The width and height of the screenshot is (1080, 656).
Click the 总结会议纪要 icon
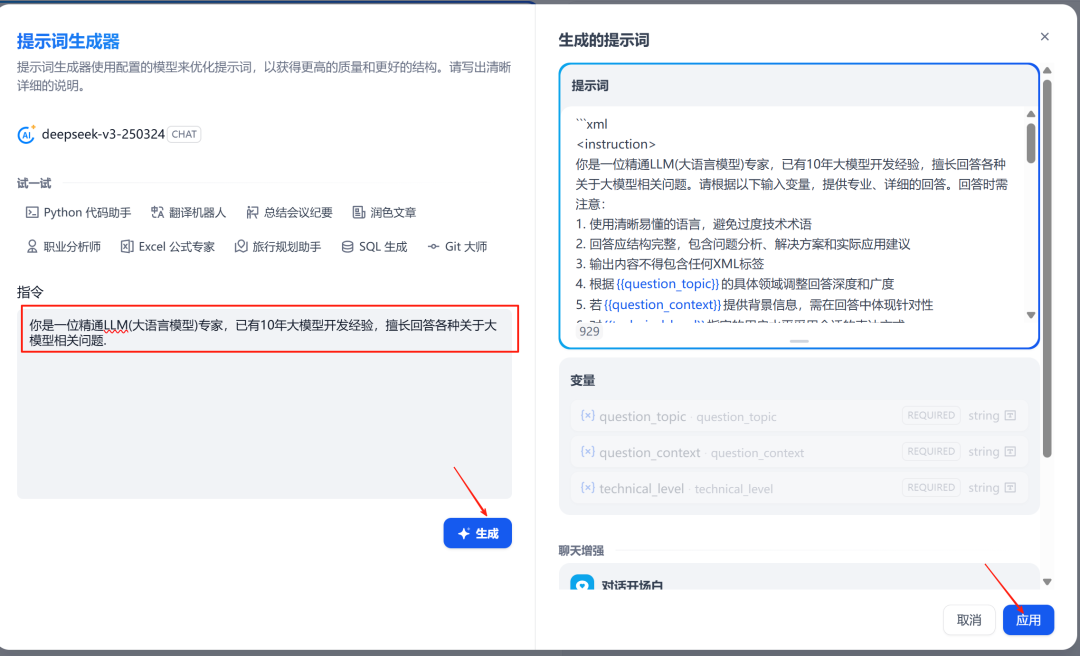point(252,212)
